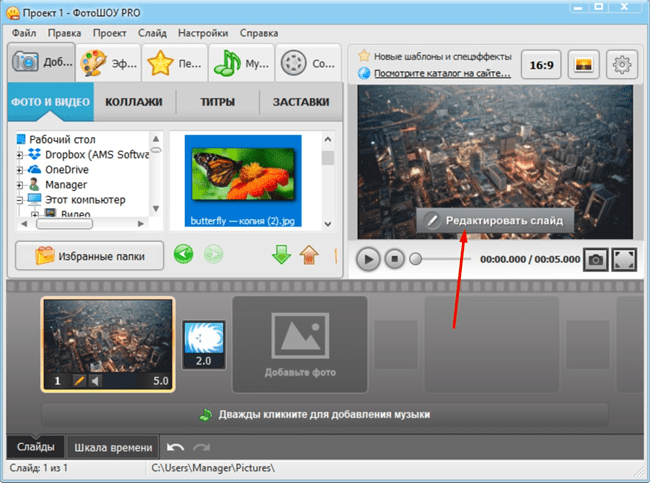Click the Редактировать слайд button
Image resolution: width=650 pixels, height=483 pixels.
pos(495,221)
